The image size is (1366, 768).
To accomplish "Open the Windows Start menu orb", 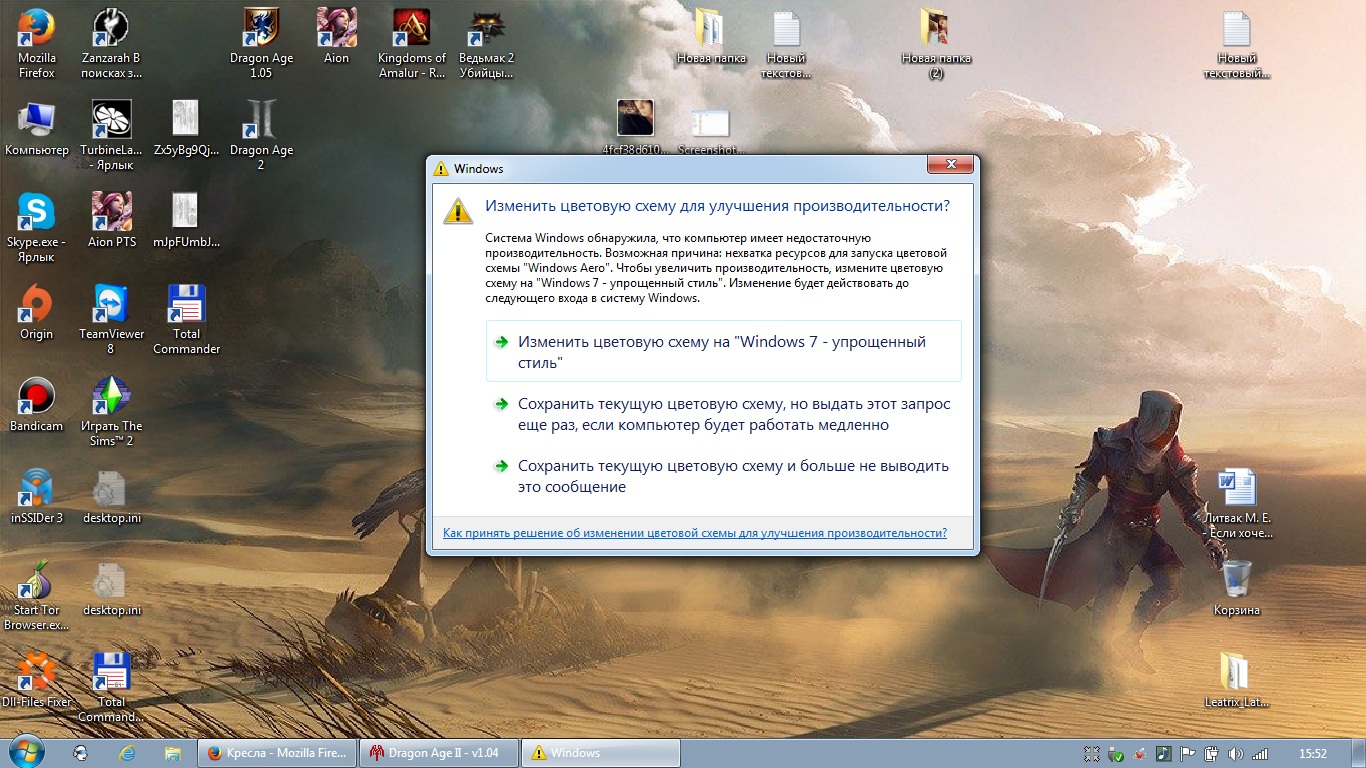I will [x=27, y=752].
